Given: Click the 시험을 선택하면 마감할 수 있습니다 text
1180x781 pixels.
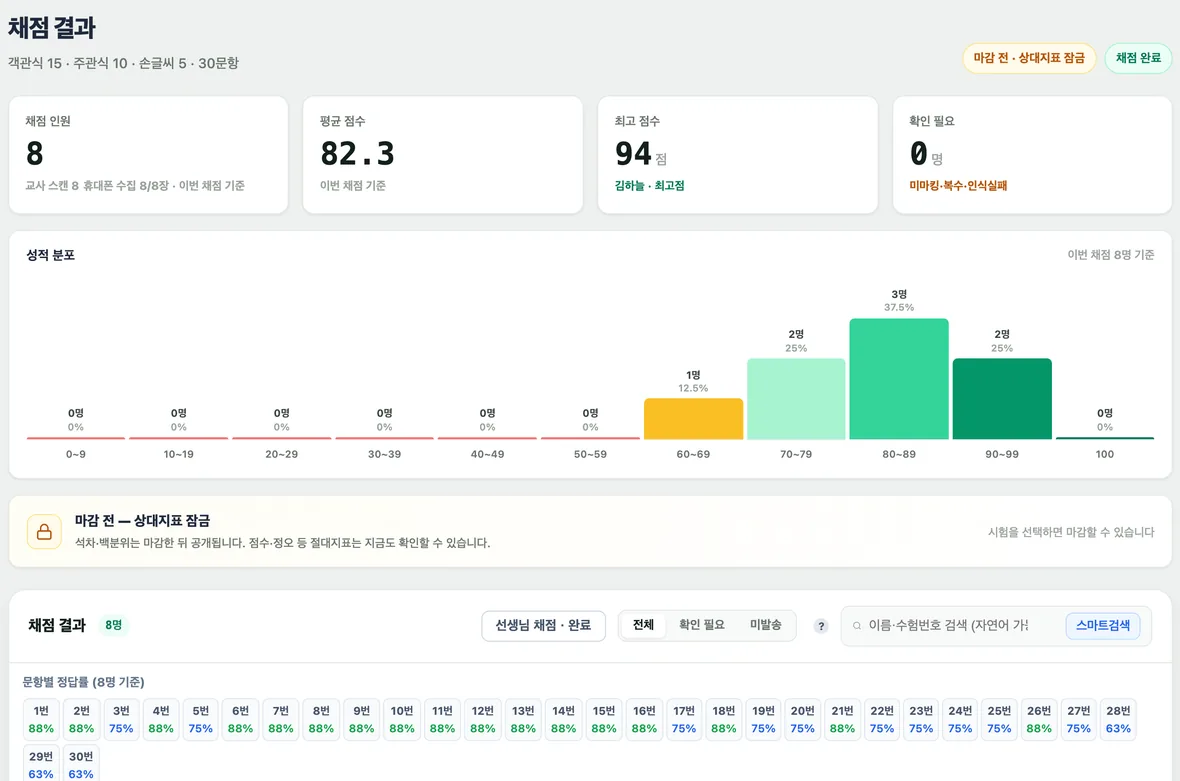Looking at the screenshot, I should (x=1071, y=532).
